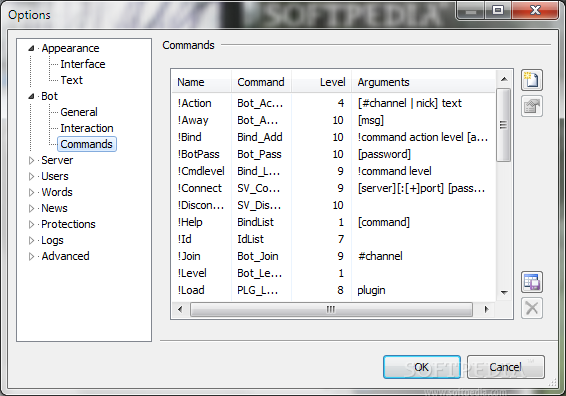Select the !Connect command row
The image size is (566, 396).
[334, 188]
